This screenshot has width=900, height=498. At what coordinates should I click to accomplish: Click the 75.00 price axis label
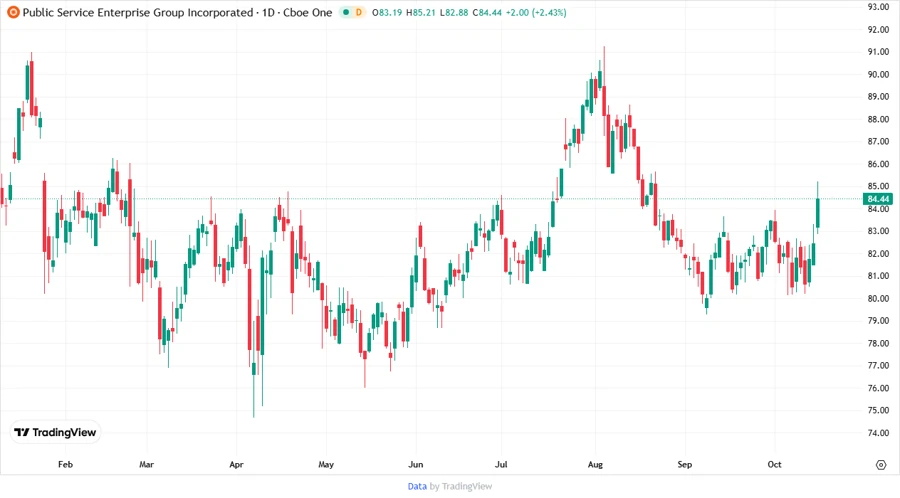coord(878,411)
